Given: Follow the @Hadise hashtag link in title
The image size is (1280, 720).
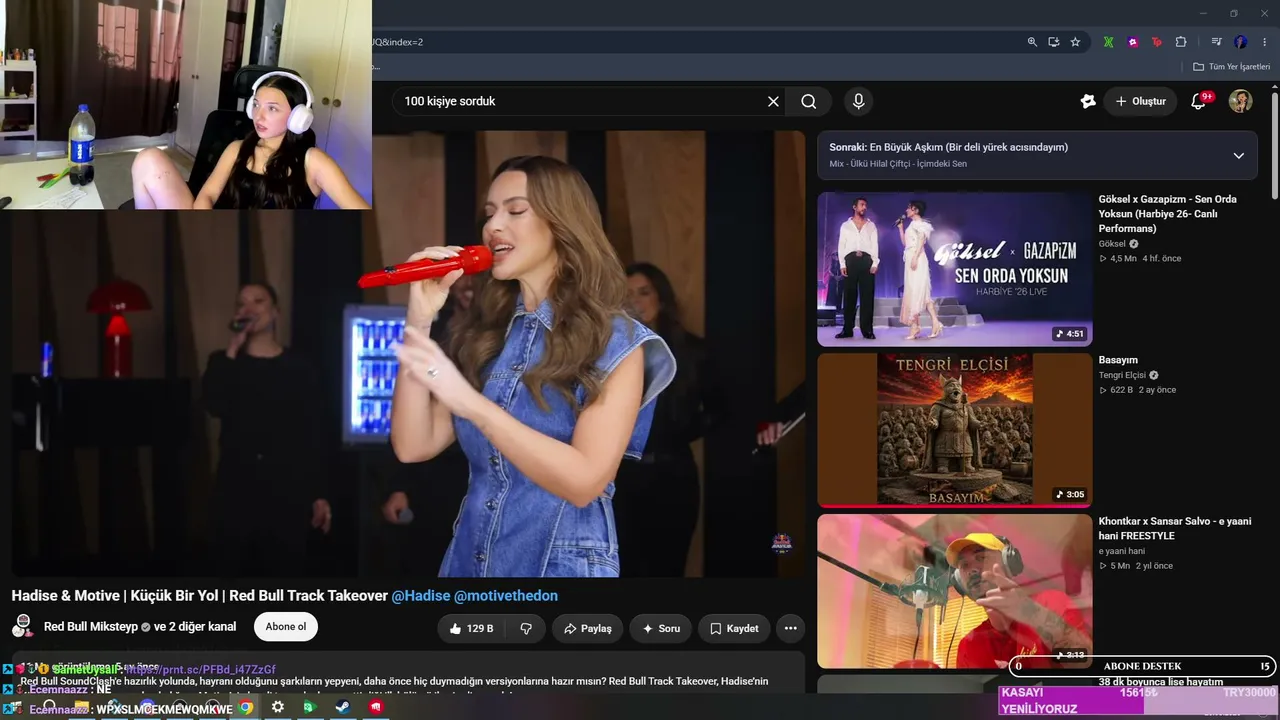Looking at the screenshot, I should tap(420, 595).
